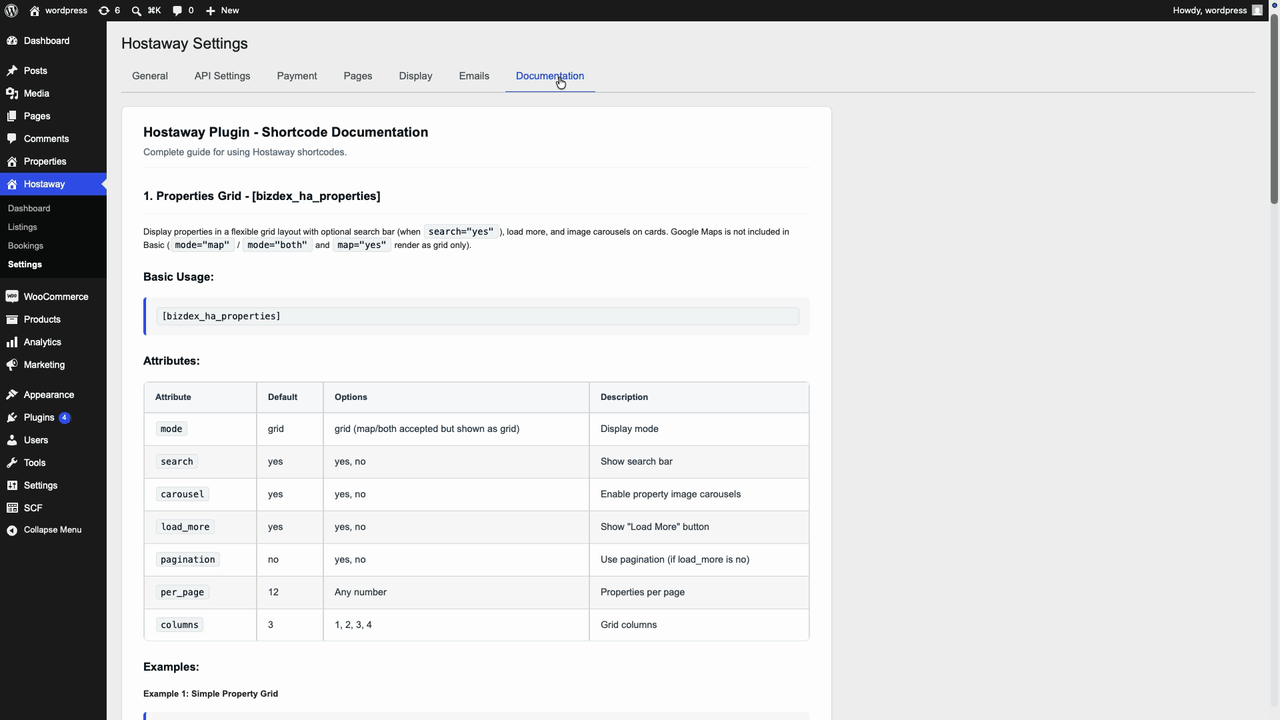Image resolution: width=1280 pixels, height=720 pixels.
Task: Click the Pages icon in sidebar
Action: click(12, 116)
